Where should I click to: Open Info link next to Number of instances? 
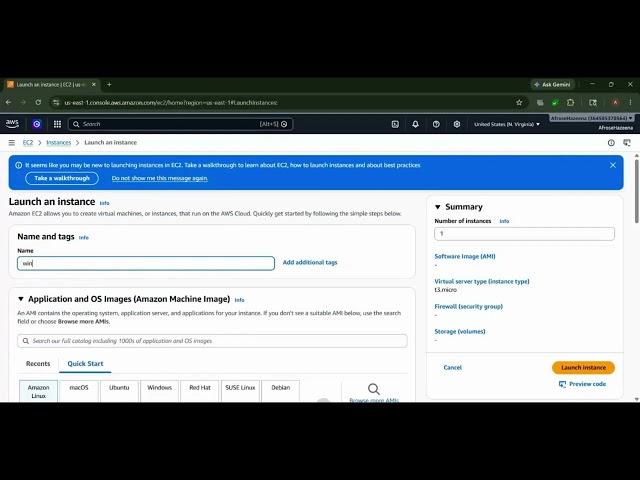pyautogui.click(x=504, y=221)
